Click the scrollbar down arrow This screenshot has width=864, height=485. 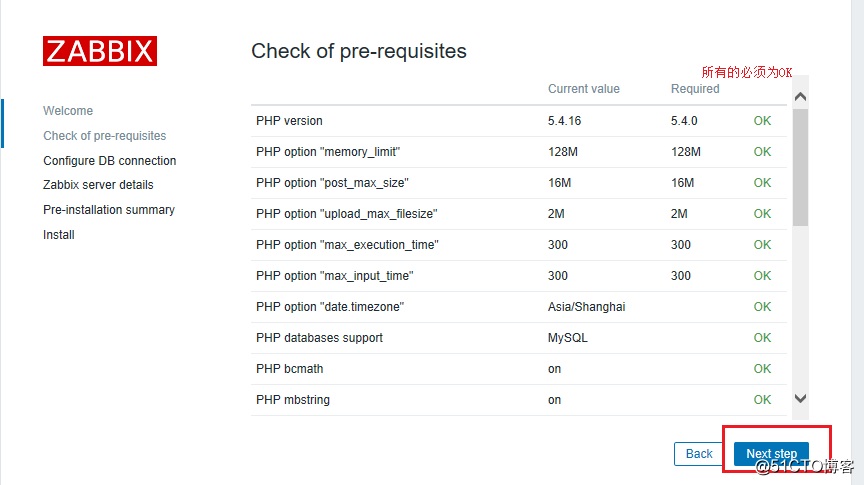[x=800, y=398]
